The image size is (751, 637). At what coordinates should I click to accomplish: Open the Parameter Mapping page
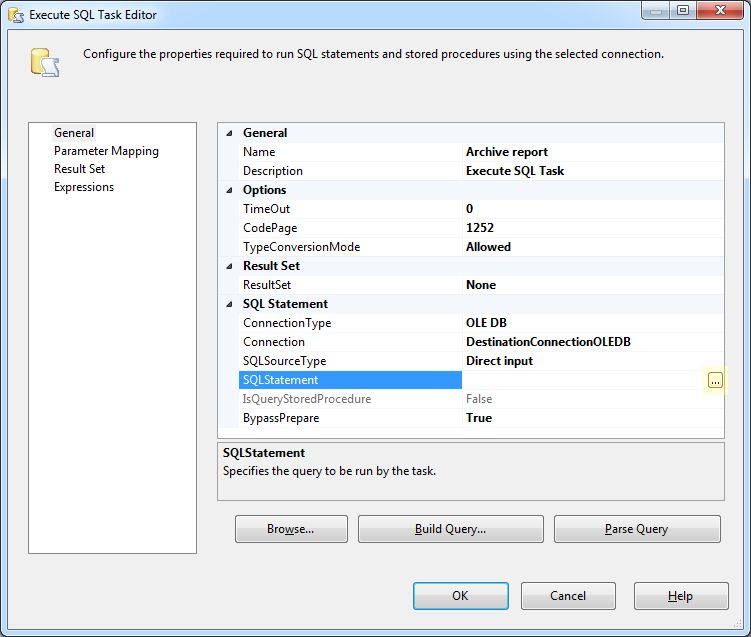(106, 151)
